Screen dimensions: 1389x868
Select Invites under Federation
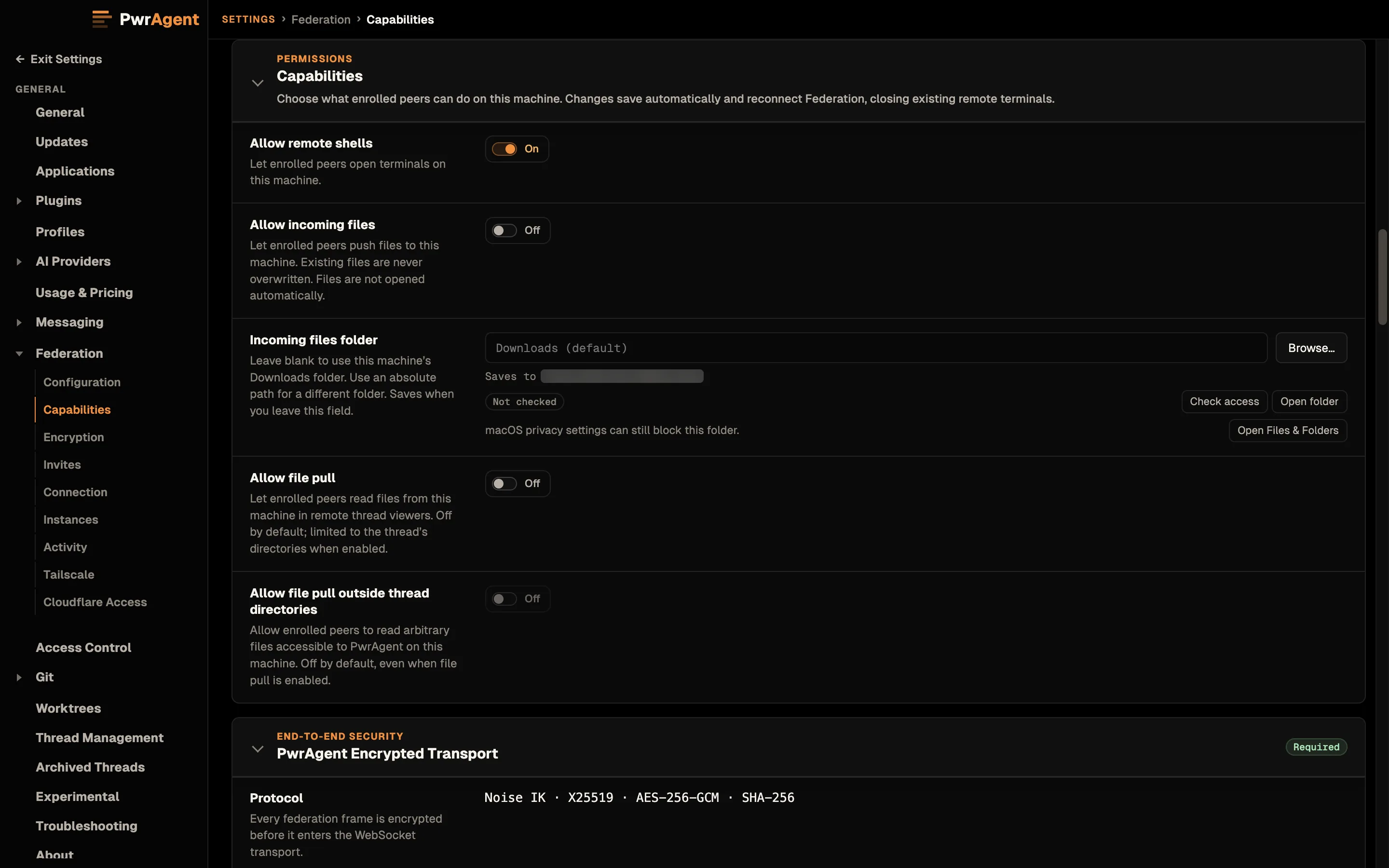point(62,465)
